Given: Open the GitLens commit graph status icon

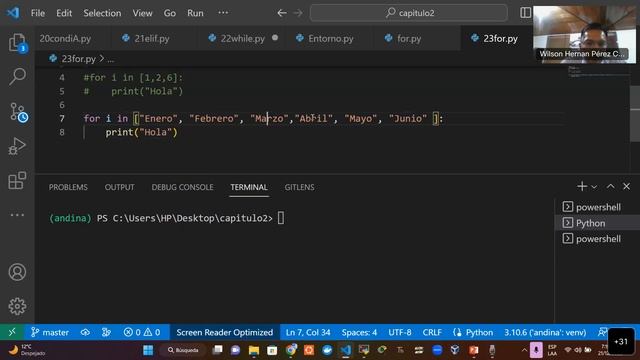Looking at the screenshot, I should [106, 332].
